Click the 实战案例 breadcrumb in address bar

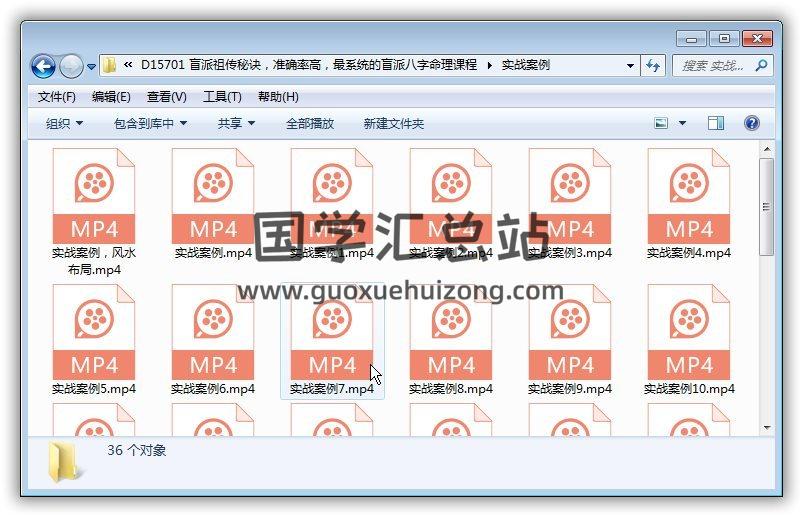point(525,65)
